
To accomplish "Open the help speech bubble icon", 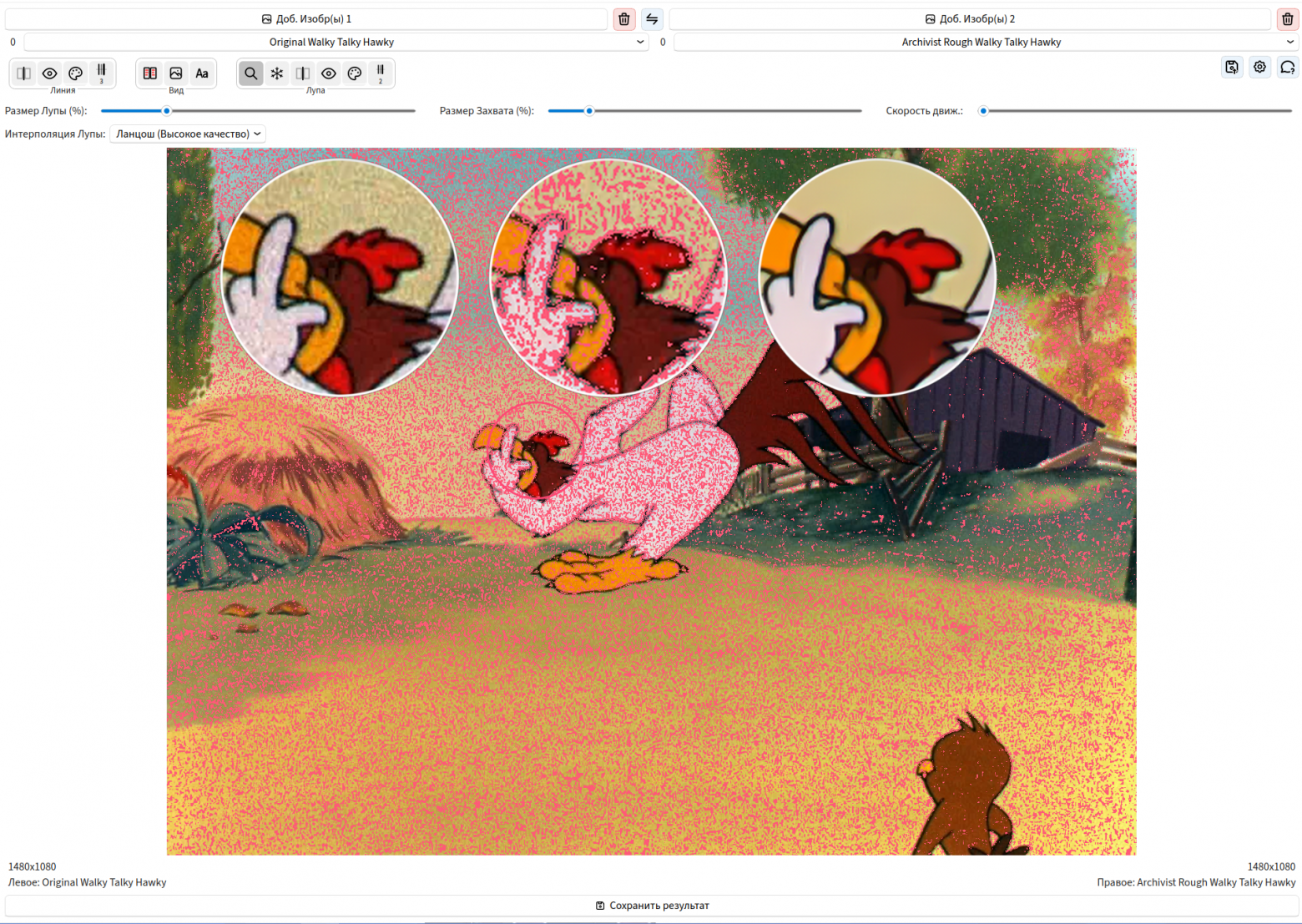I will 1288,67.
